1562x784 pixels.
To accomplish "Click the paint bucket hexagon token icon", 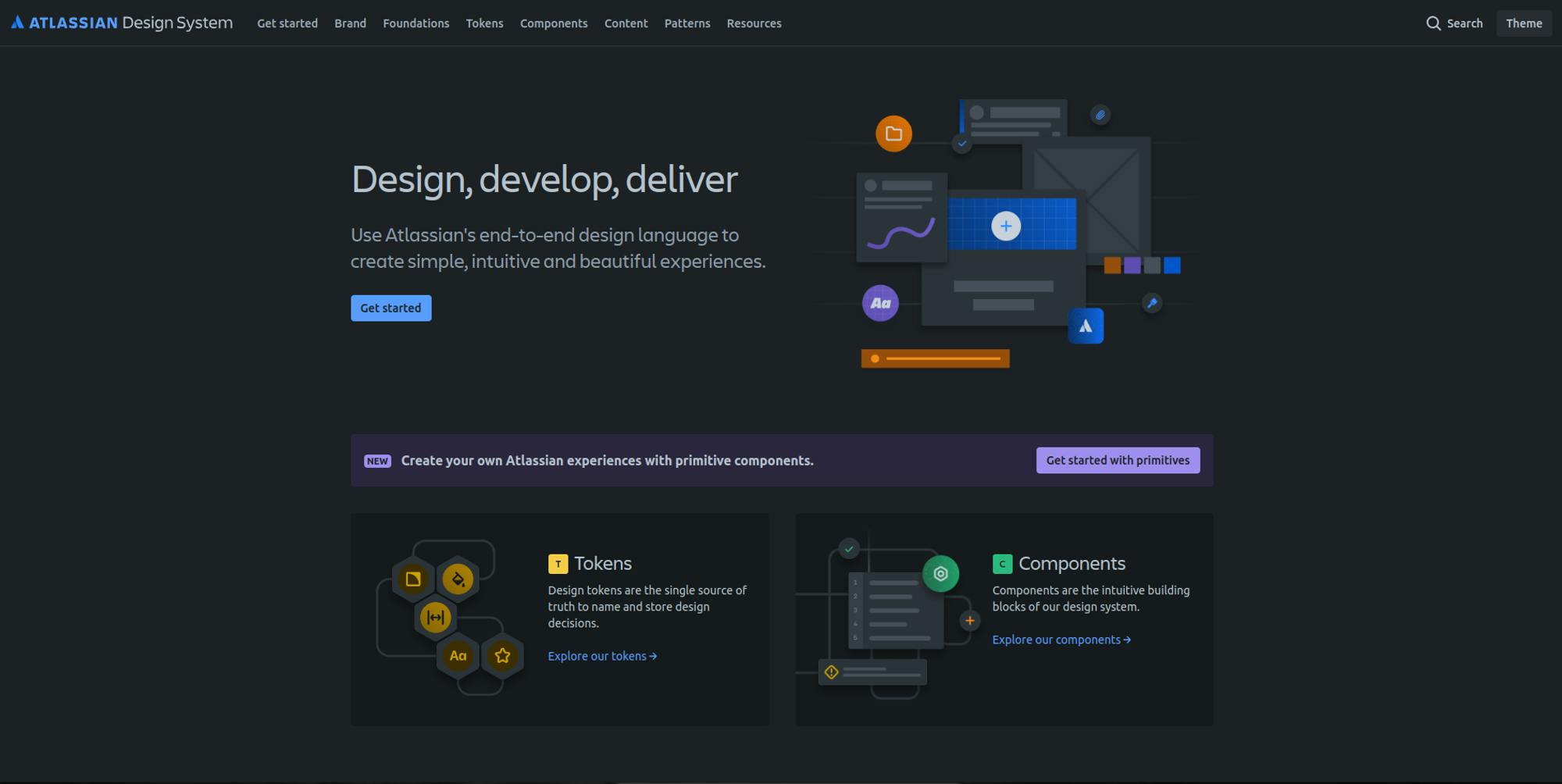I will (458, 579).
